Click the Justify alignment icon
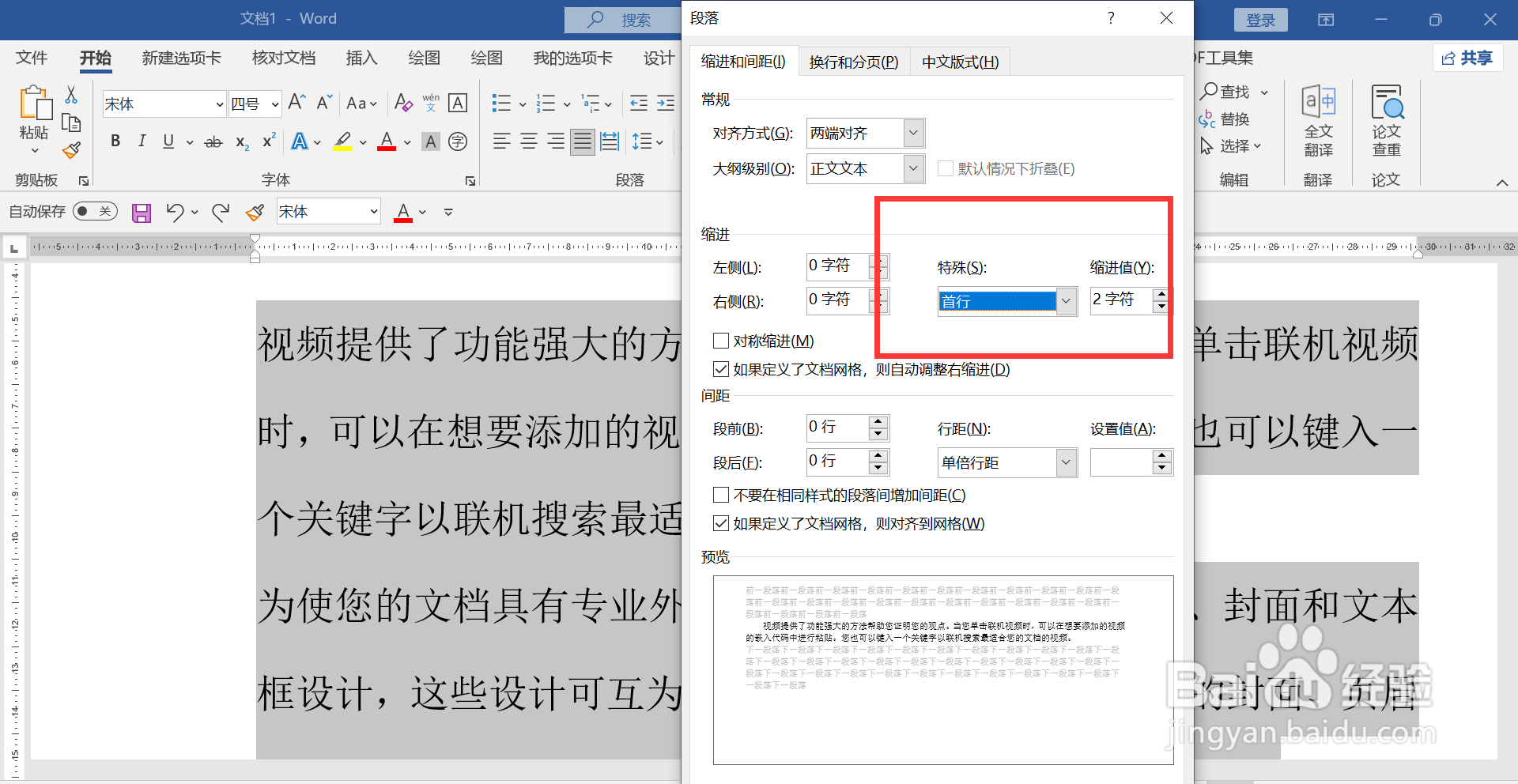The height and width of the screenshot is (784, 1518). pos(583,141)
